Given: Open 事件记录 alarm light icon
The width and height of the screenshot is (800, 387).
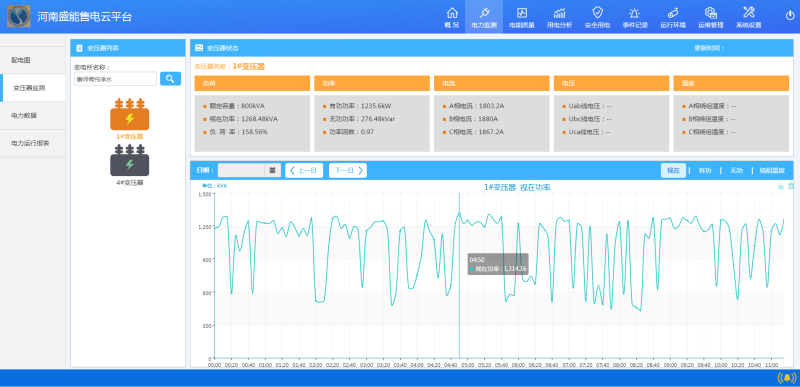Looking at the screenshot, I should coord(634,13).
